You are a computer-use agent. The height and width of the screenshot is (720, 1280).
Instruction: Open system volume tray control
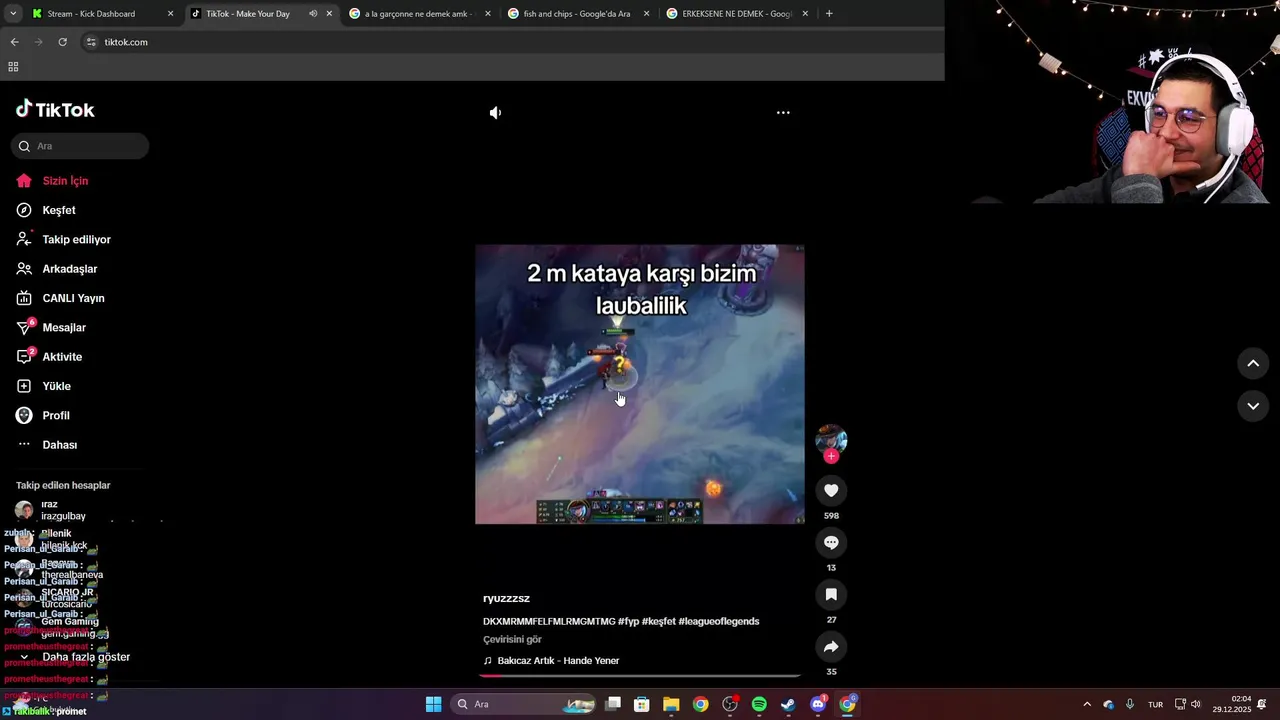(1196, 704)
